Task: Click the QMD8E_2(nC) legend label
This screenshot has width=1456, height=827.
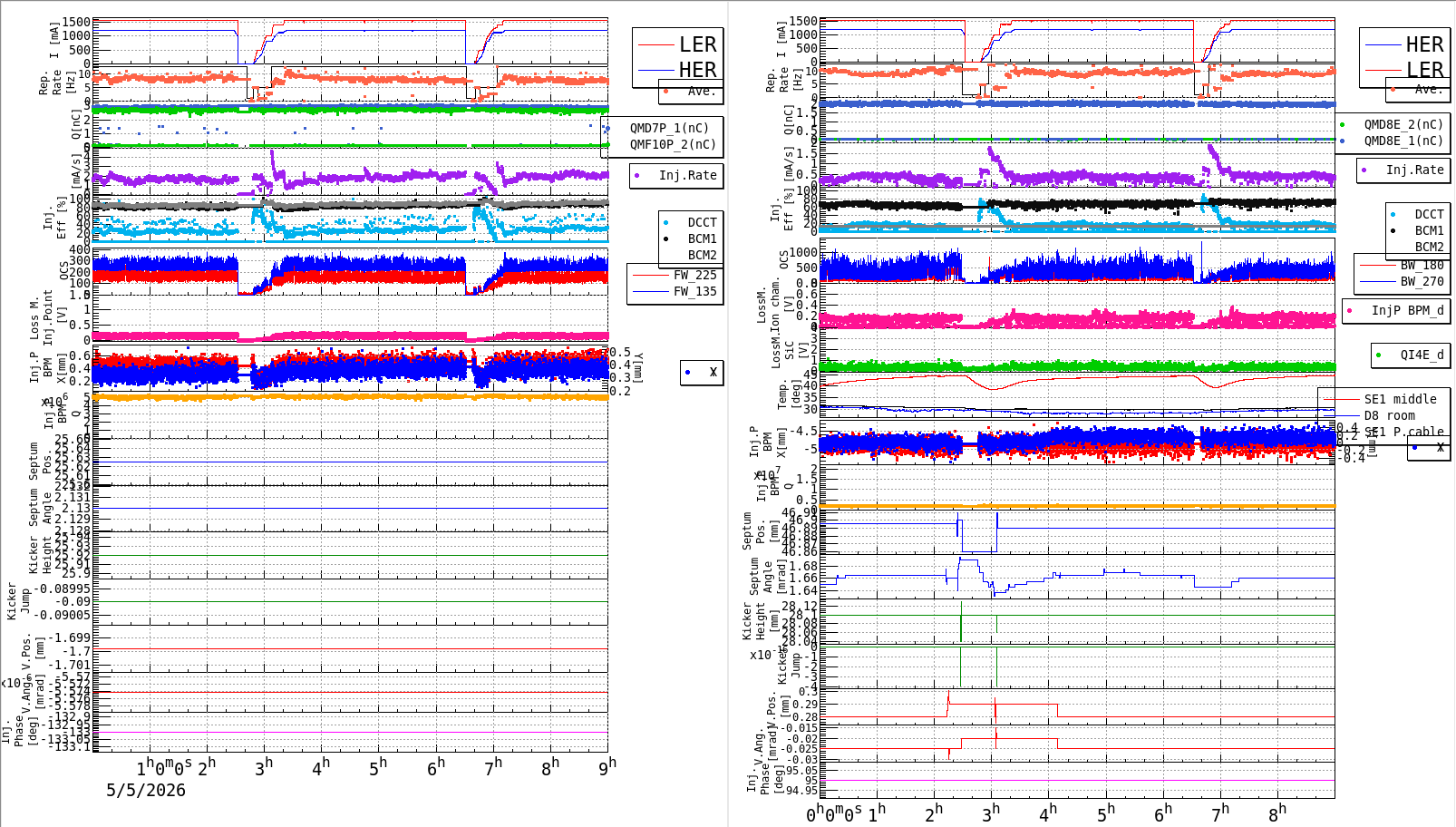Action: pyautogui.click(x=1403, y=124)
